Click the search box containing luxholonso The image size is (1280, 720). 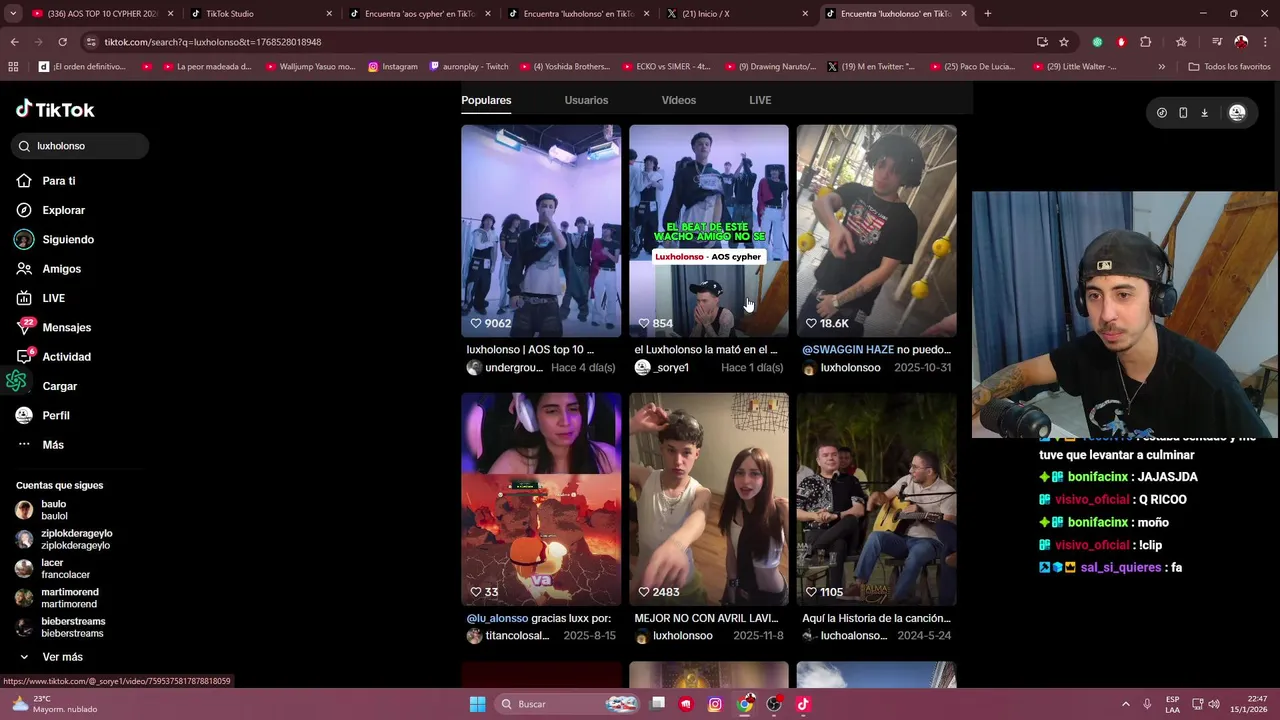(x=80, y=146)
